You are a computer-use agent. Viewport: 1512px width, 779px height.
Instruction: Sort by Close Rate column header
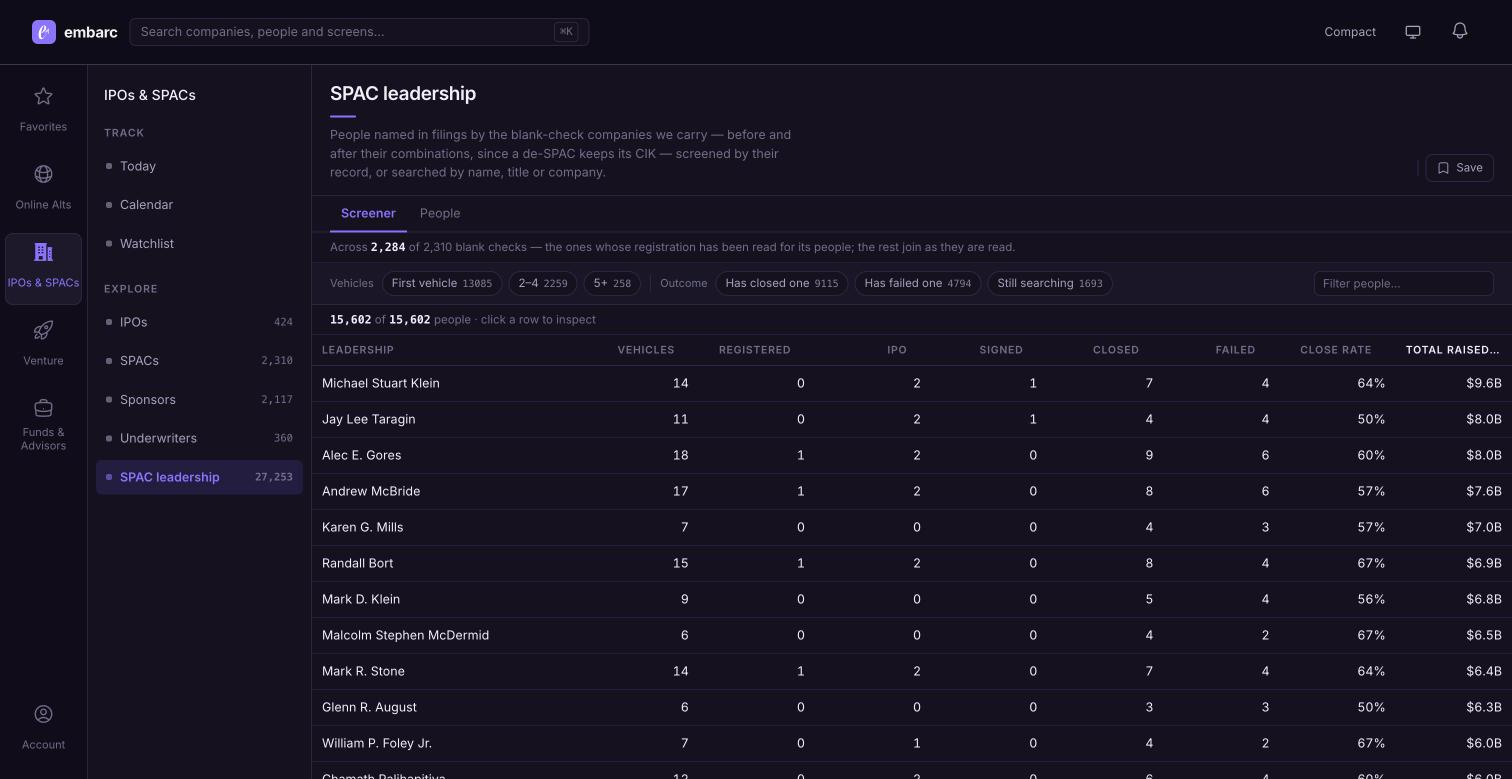[1335, 350]
